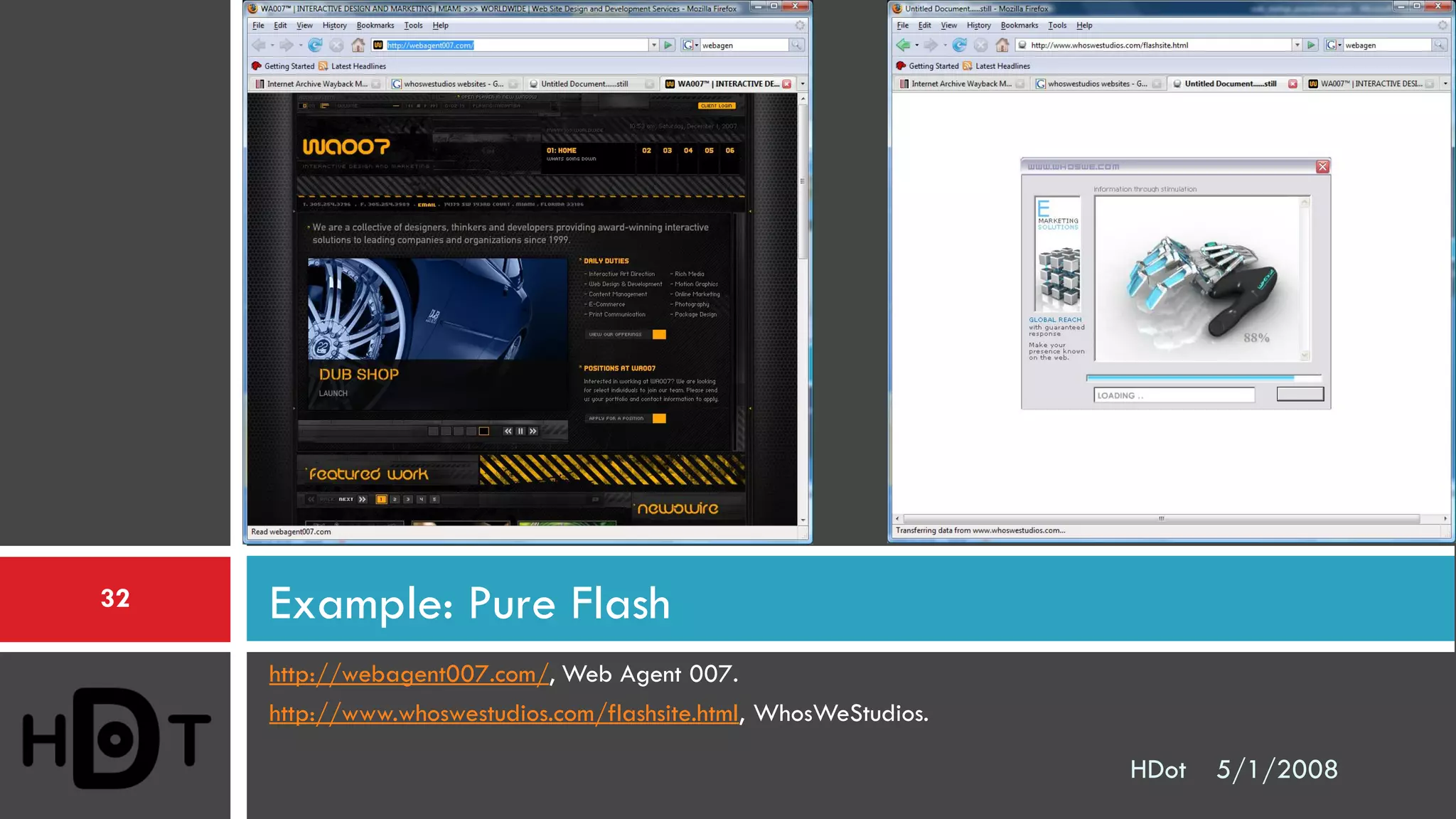
Task: Click Latest Headlines RSS icon in left browser
Action: [323, 66]
